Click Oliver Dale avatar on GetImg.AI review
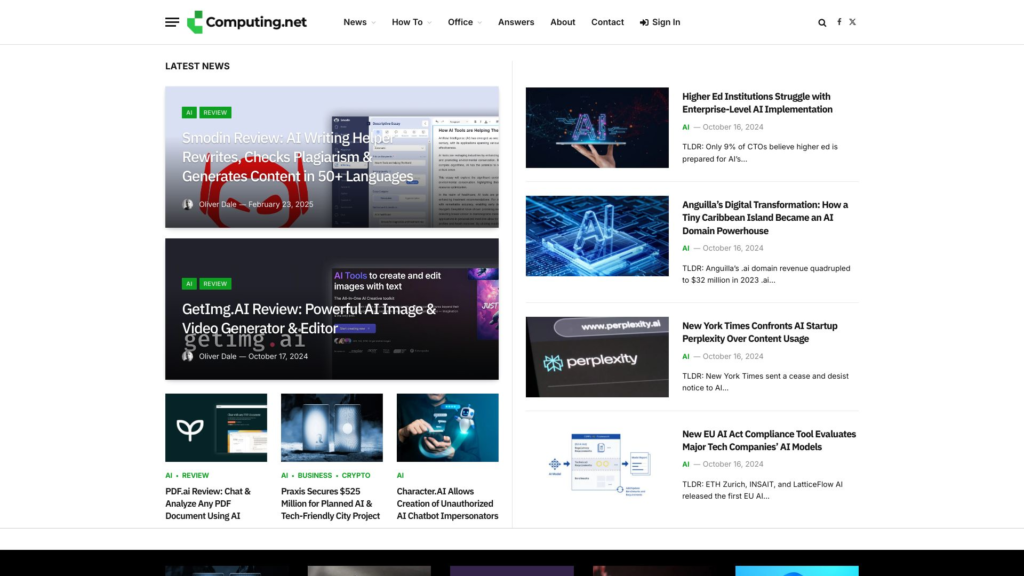The height and width of the screenshot is (576, 1024). point(187,356)
